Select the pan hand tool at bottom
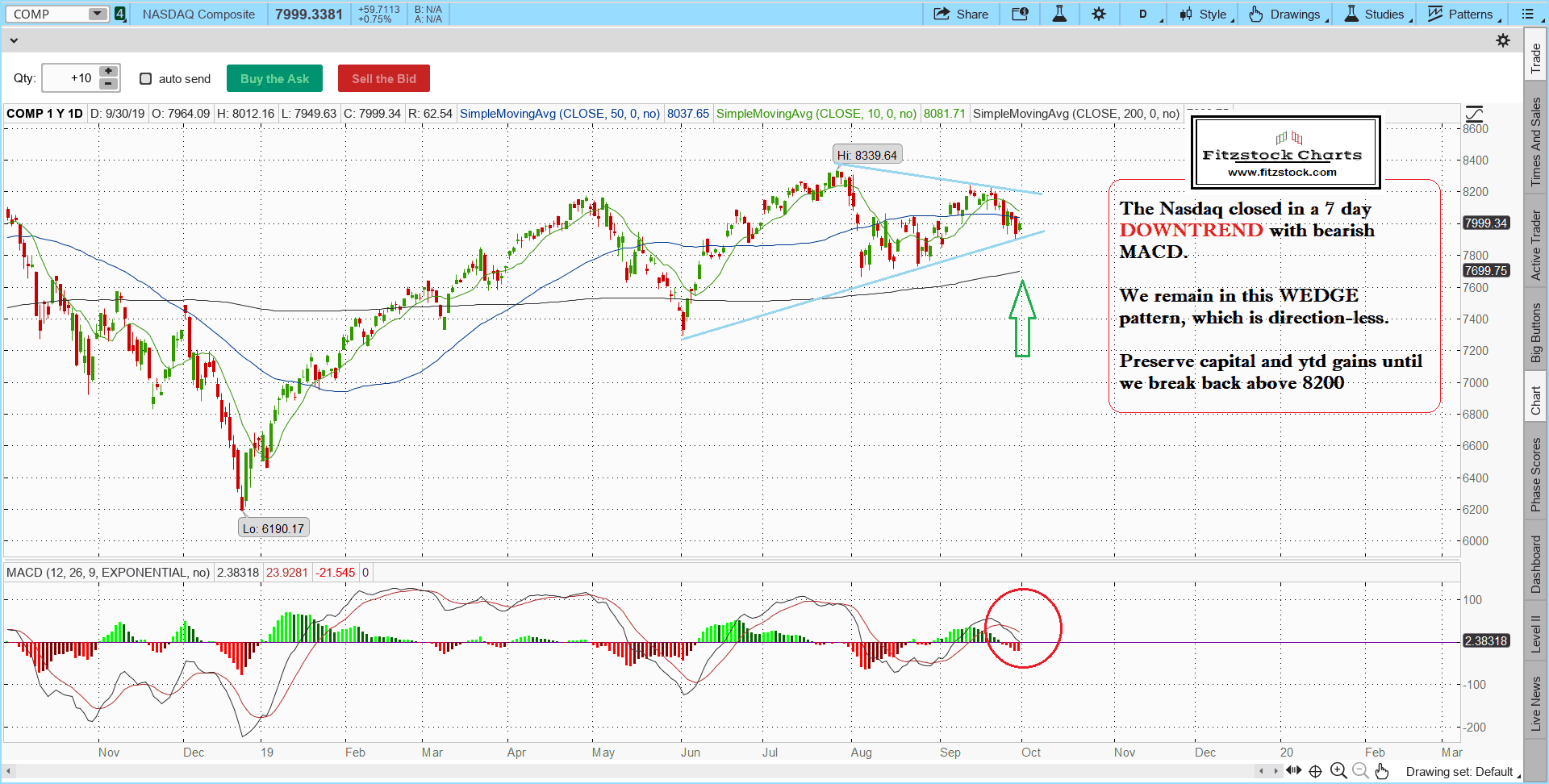The height and width of the screenshot is (784, 1549). pyautogui.click(x=1382, y=771)
